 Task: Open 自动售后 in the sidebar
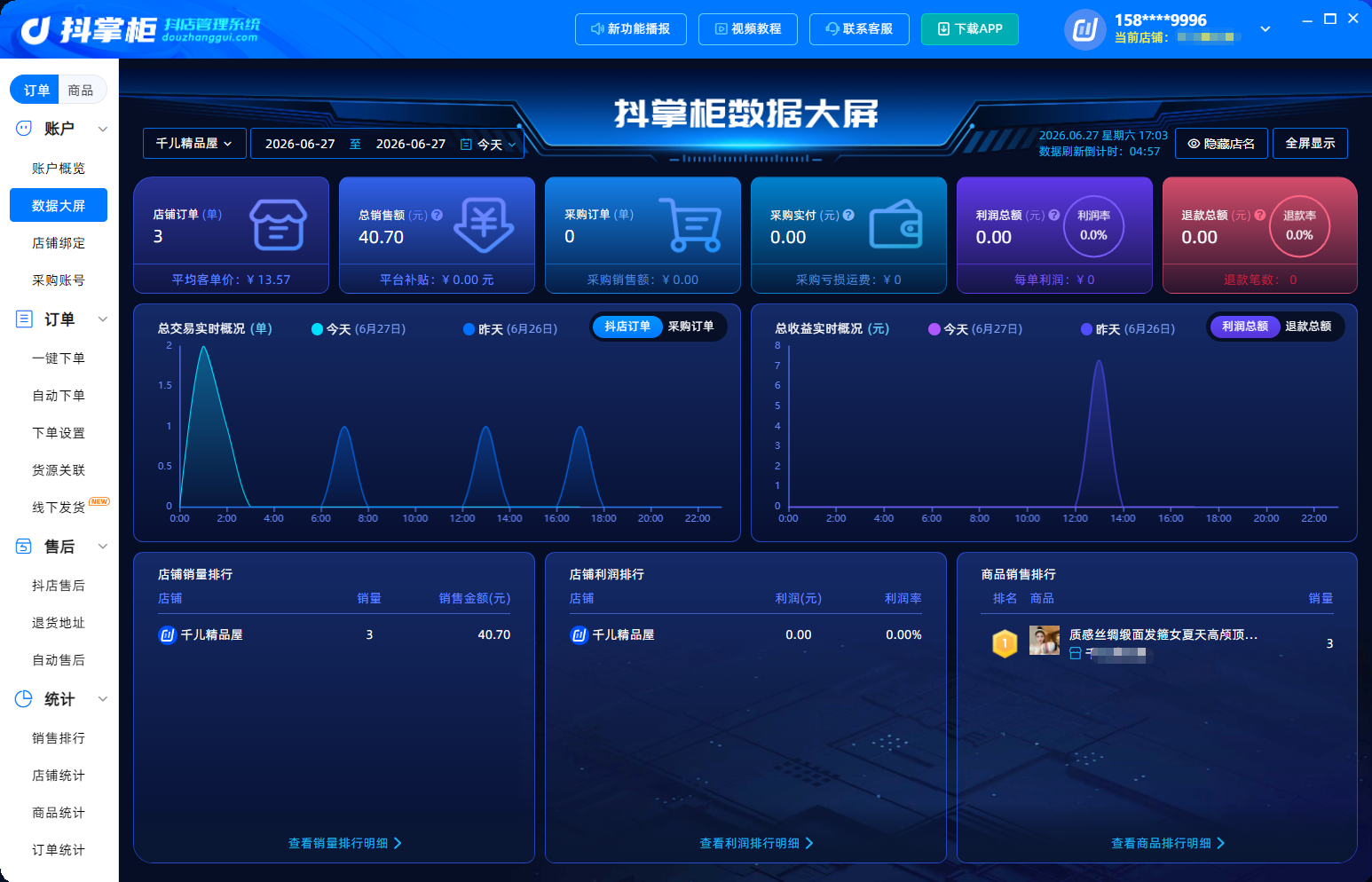pyautogui.click(x=59, y=660)
